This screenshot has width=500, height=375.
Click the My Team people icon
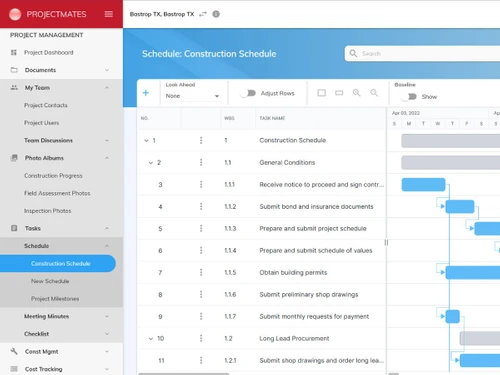pyautogui.click(x=14, y=88)
